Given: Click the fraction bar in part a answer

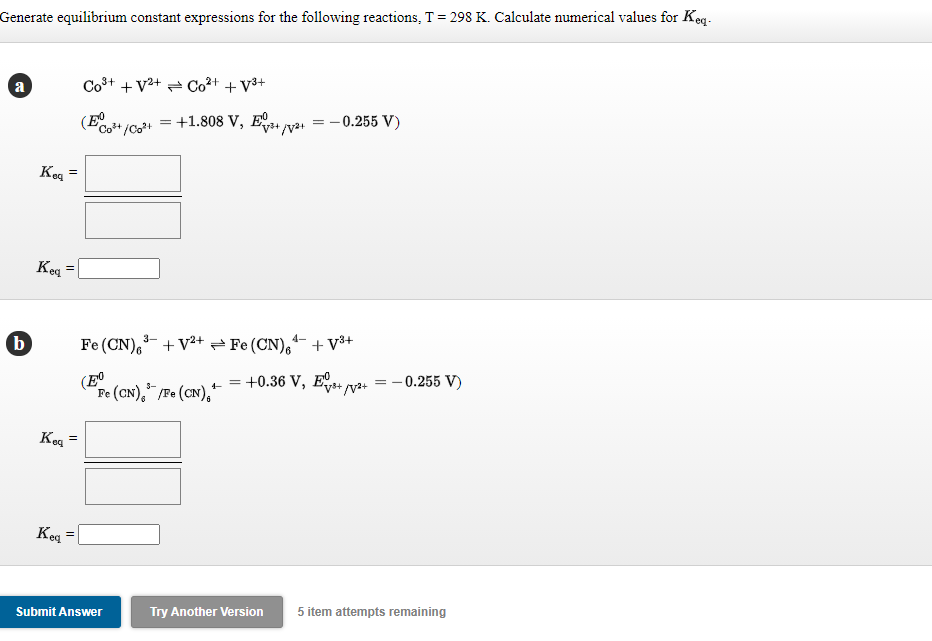Looking at the screenshot, I should [132, 196].
